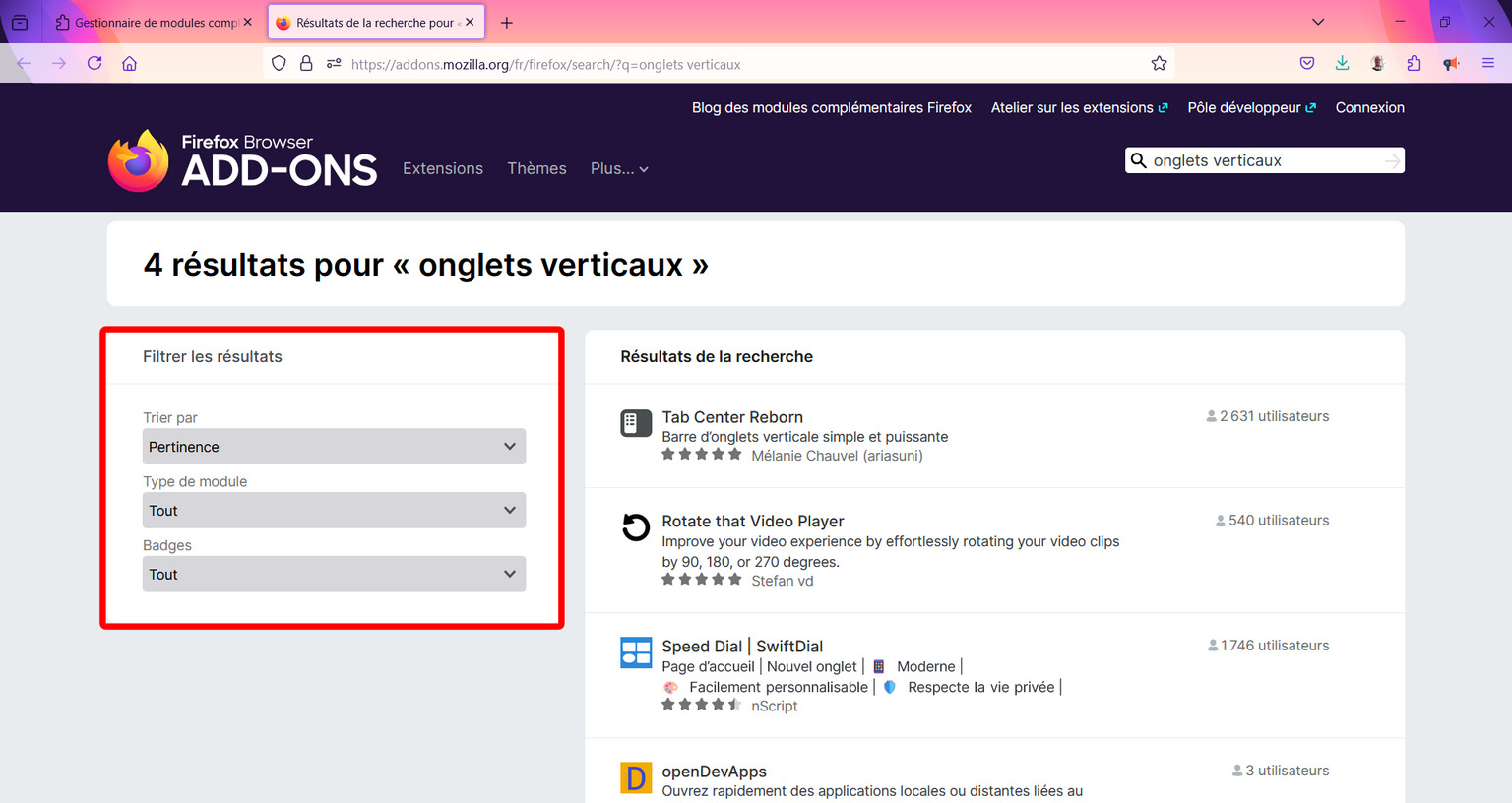Save page to Pocket

point(1306,63)
